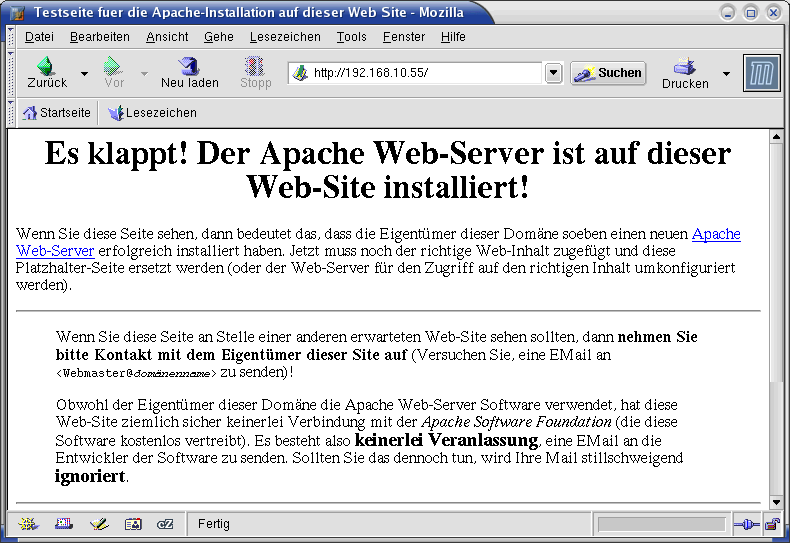This screenshot has height=543, width=790.
Task: Open Address Book icon in status bar
Action: (x=133, y=524)
